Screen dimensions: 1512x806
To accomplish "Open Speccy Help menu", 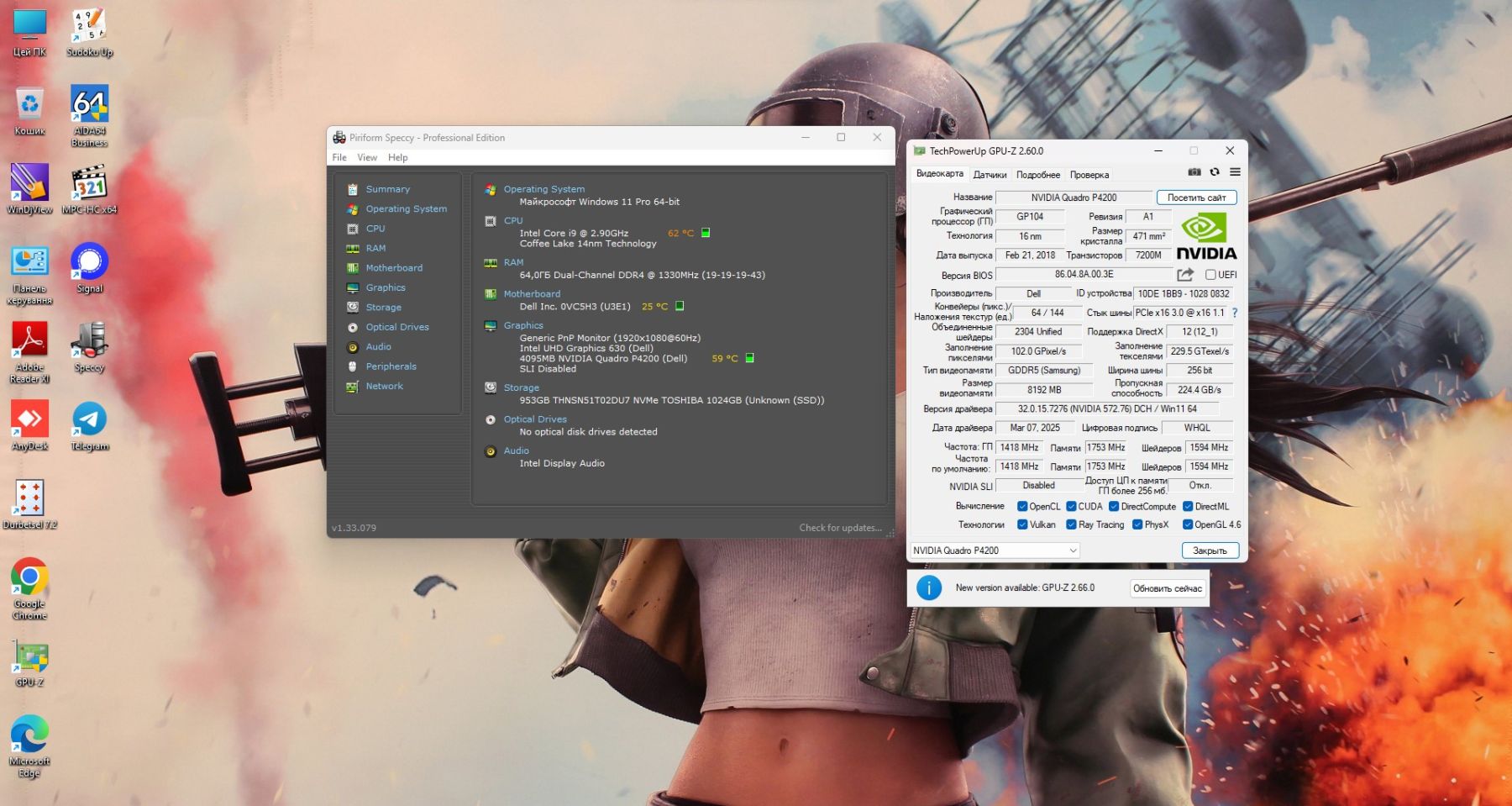I will (398, 157).
